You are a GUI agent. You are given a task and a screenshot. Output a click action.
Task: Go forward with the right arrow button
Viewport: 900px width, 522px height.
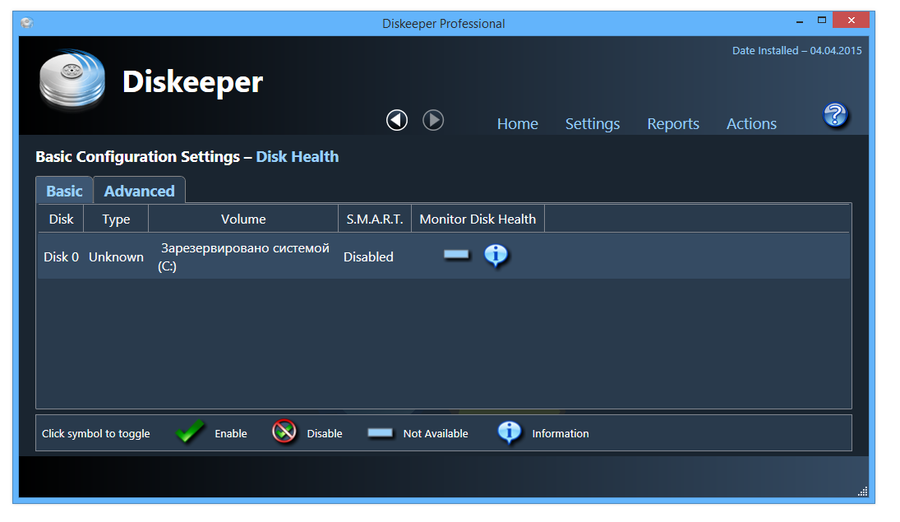pos(433,121)
